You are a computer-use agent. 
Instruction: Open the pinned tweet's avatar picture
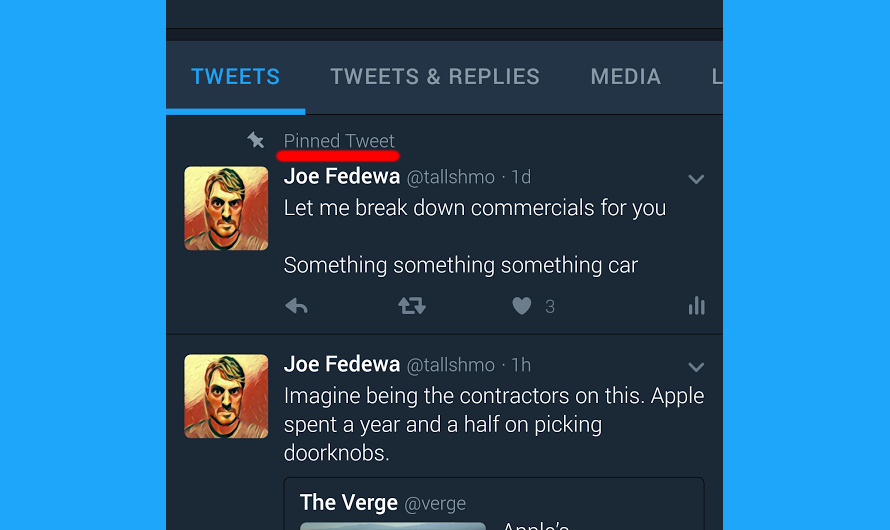coord(226,208)
